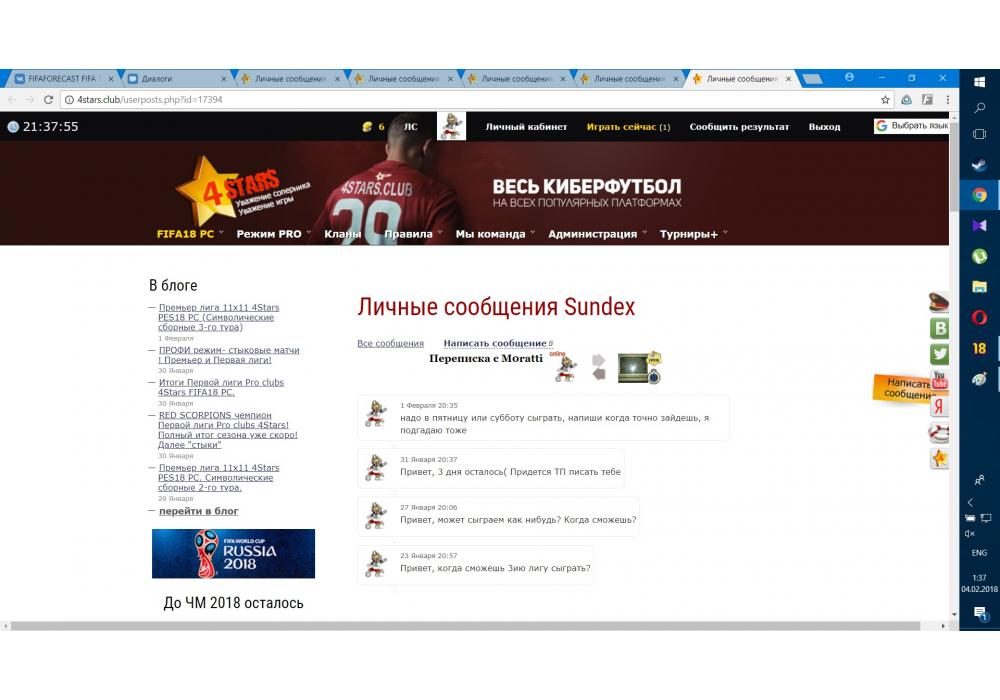The width and height of the screenshot is (1000, 700).
Task: Open Символические сборные 3-го тура blog post
Action: coord(219,317)
